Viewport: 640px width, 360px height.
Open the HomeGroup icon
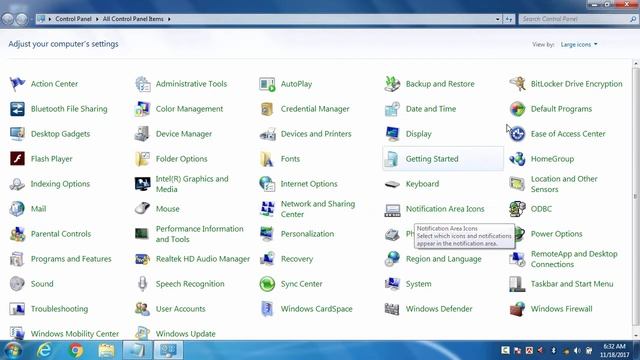tap(517, 159)
